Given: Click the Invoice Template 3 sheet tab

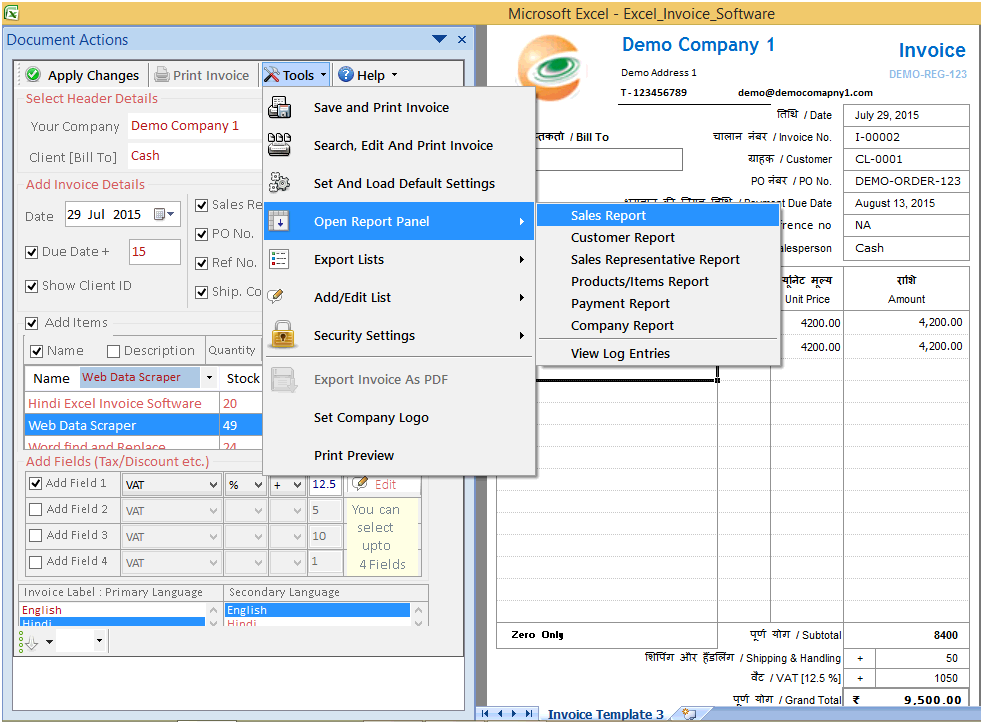Looking at the screenshot, I should pyautogui.click(x=605, y=714).
